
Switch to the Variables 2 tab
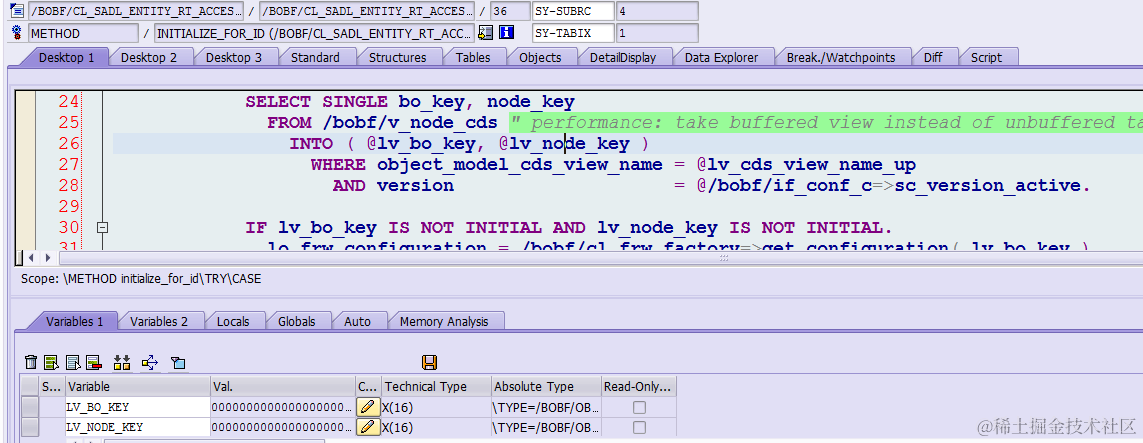[159, 321]
